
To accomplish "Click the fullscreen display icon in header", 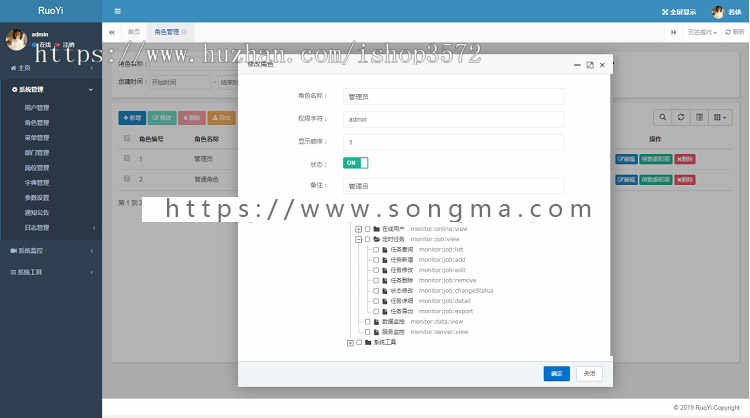I will pos(665,12).
